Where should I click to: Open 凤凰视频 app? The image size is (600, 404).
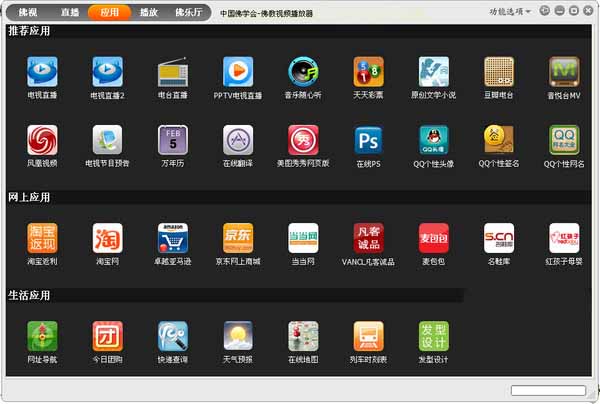(42, 140)
